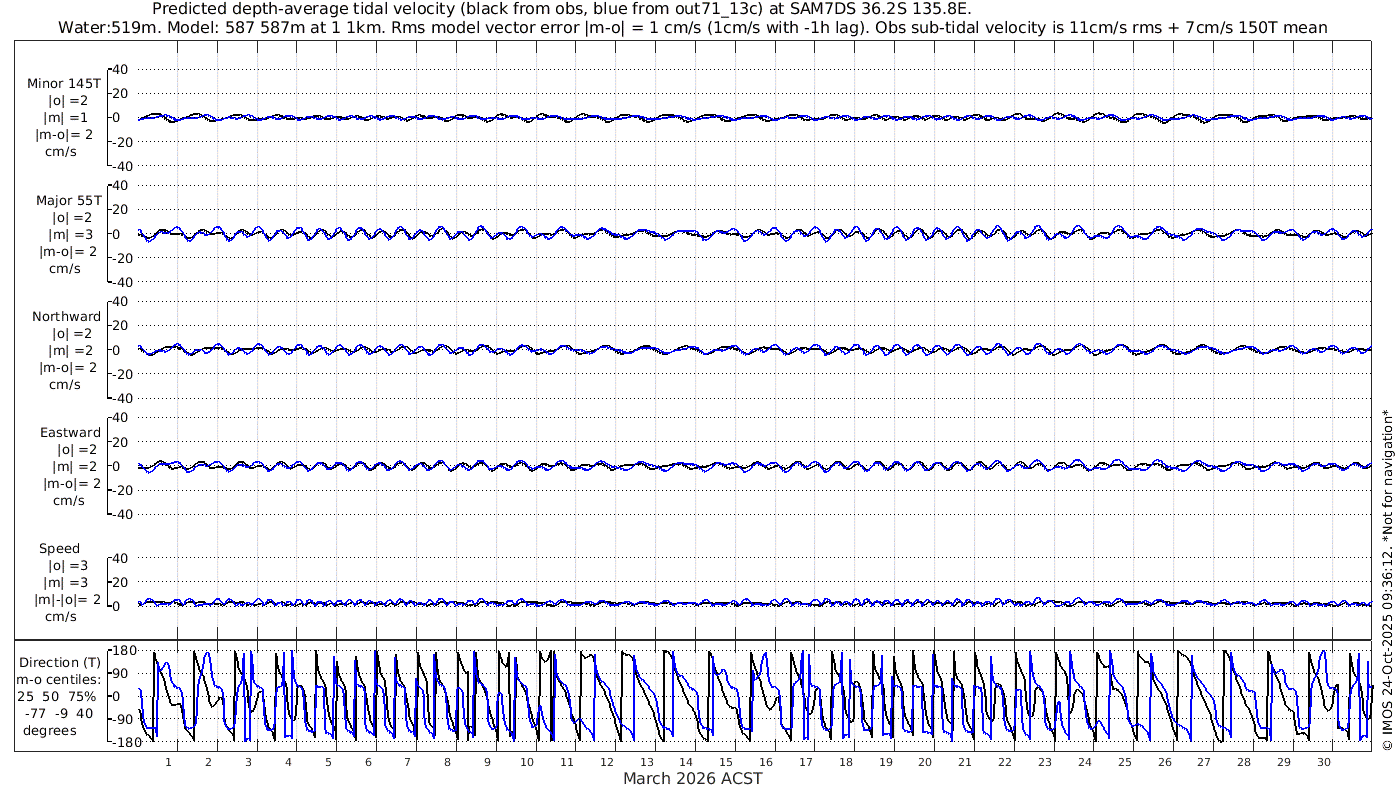Click the 'degrees' unit label in the Direction panel
Screen dimensions: 1400x800
click(50, 730)
